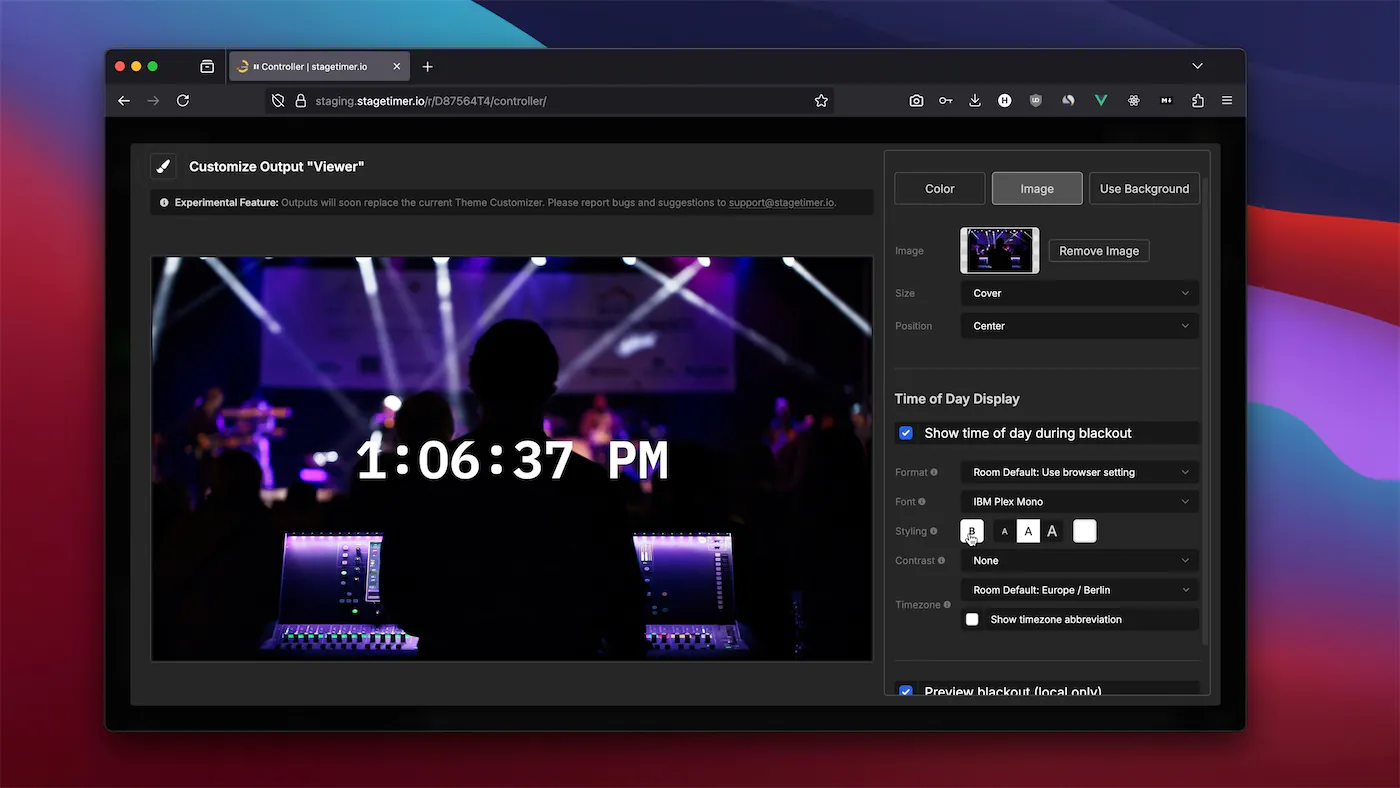Expand the Font dropdown showing IBM Plex Mono
Viewport: 1400px width, 788px height.
point(1079,502)
